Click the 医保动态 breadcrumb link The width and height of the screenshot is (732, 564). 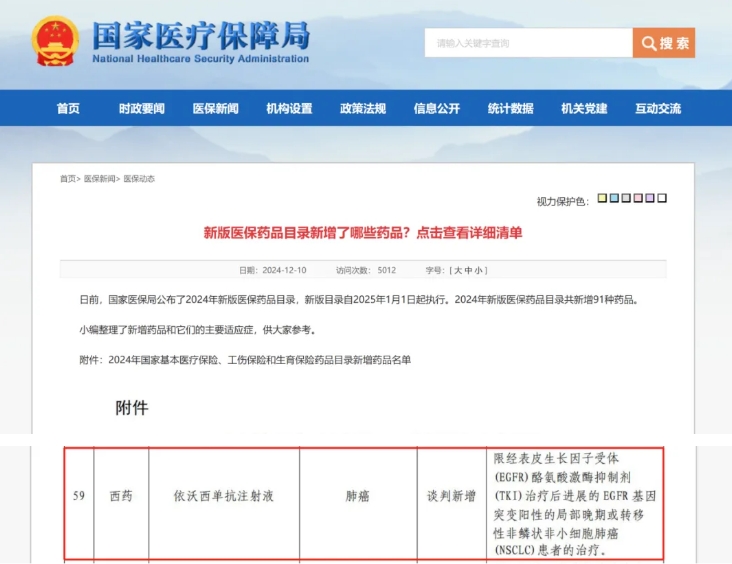(x=139, y=179)
